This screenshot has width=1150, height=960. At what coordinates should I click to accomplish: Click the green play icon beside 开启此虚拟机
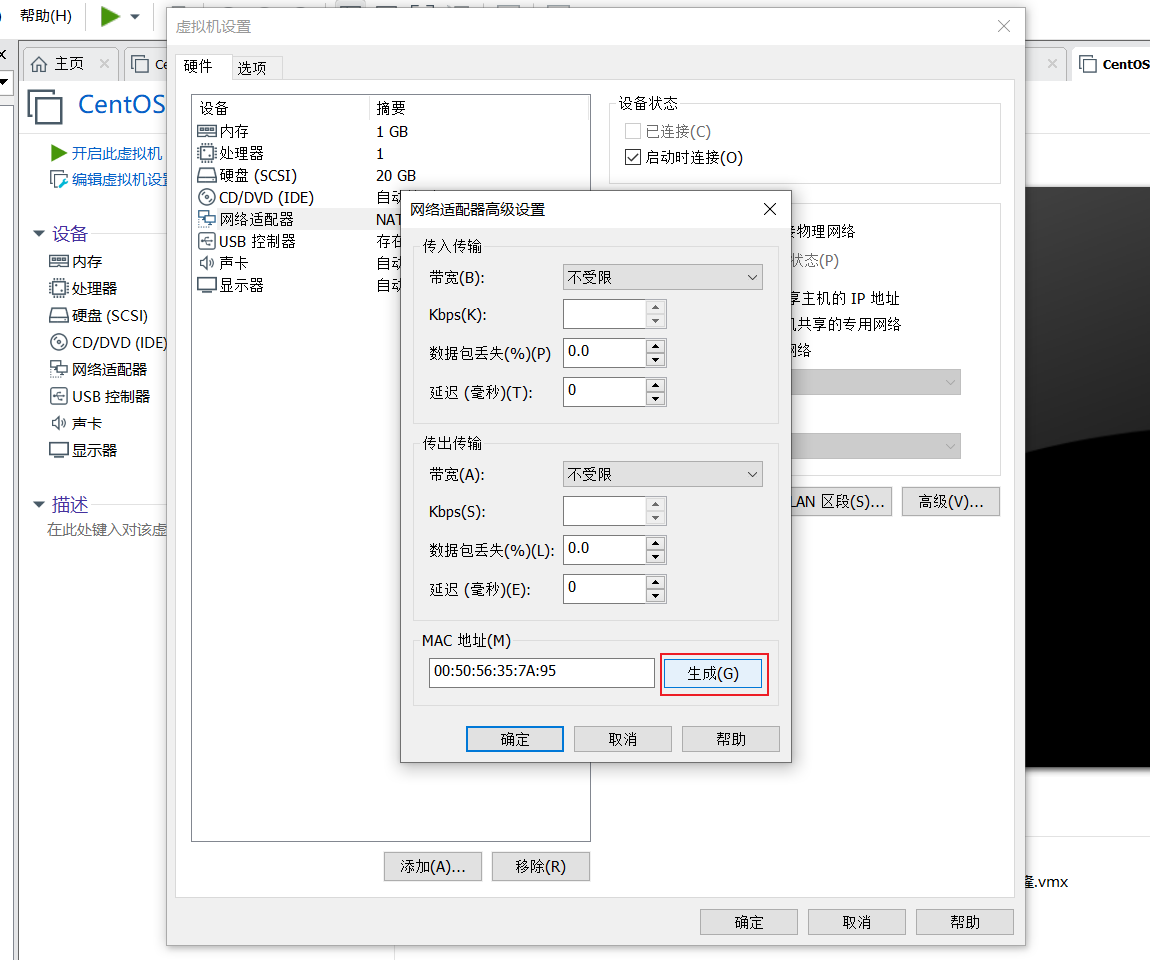point(59,153)
